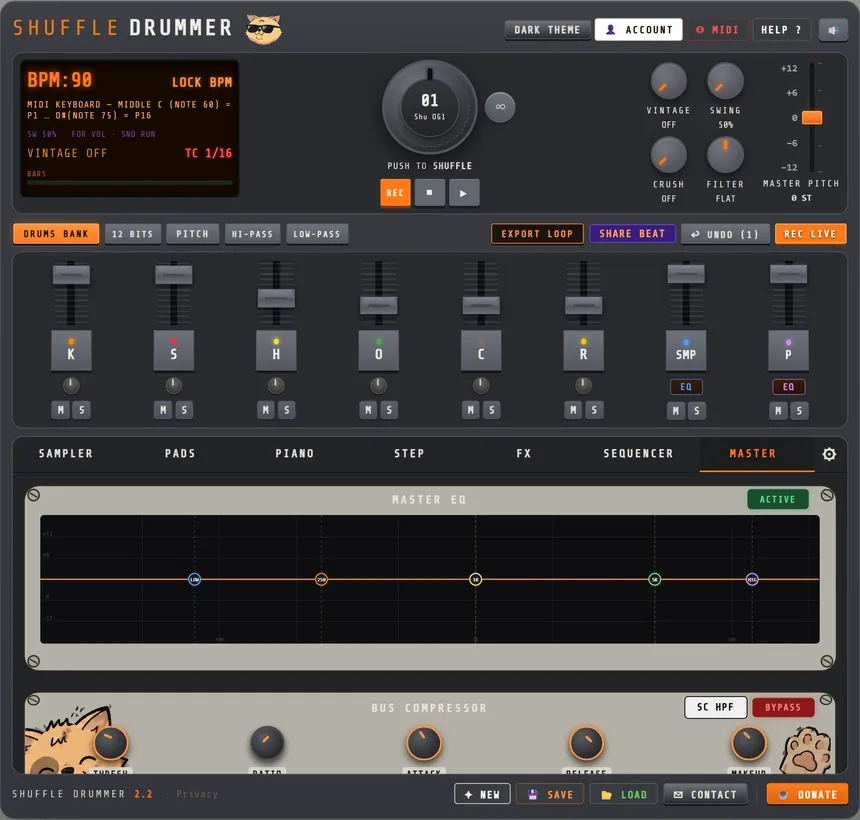
Task: Start playback with the play button
Action: coord(463,193)
